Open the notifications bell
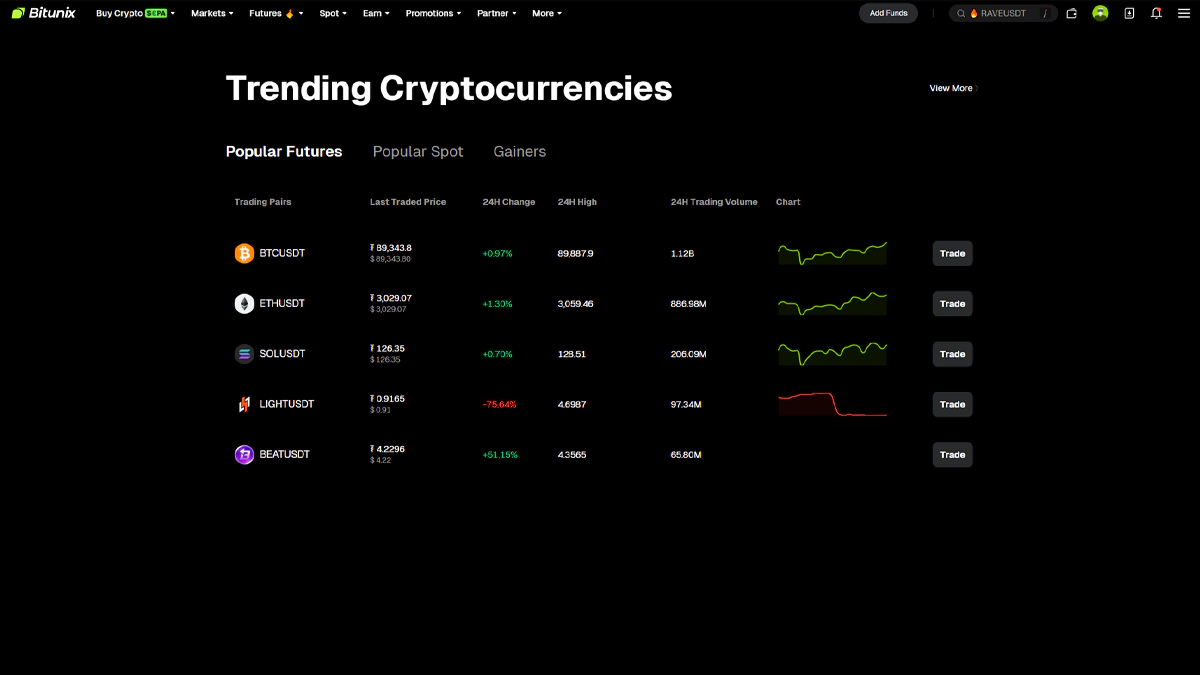This screenshot has height=675, width=1200. 1157,13
